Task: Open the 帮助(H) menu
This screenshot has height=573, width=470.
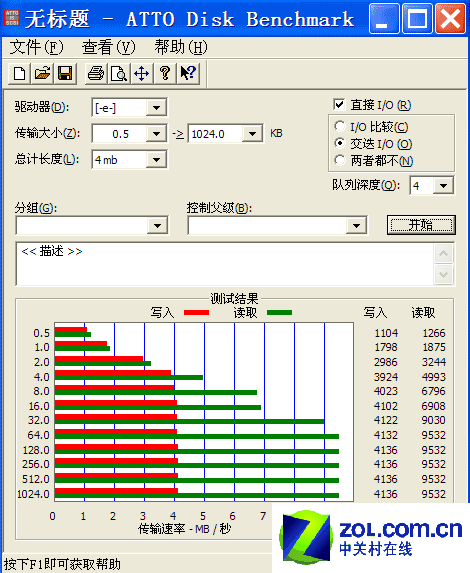Action: 181,47
